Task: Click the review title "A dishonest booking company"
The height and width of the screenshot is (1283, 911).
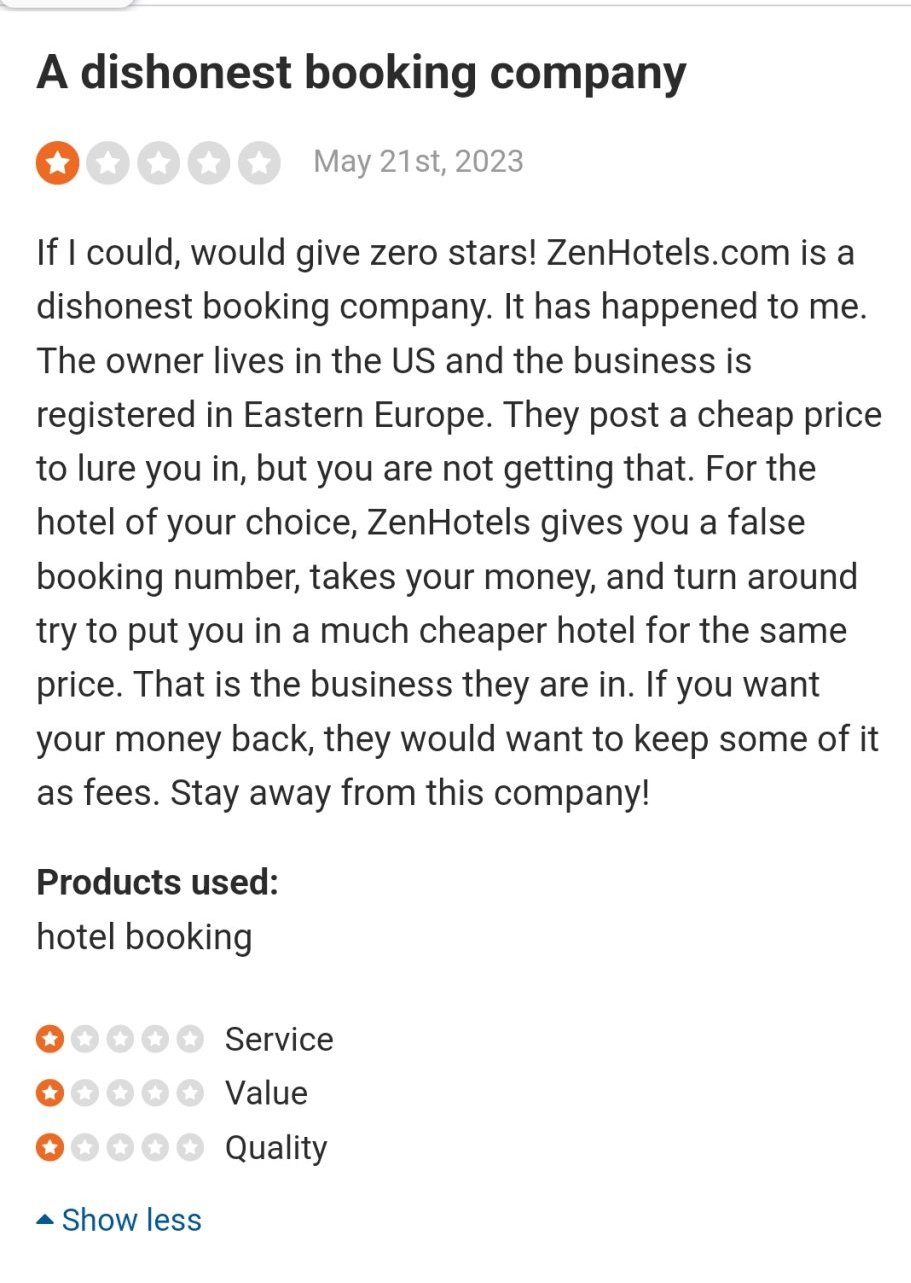Action: [361, 73]
